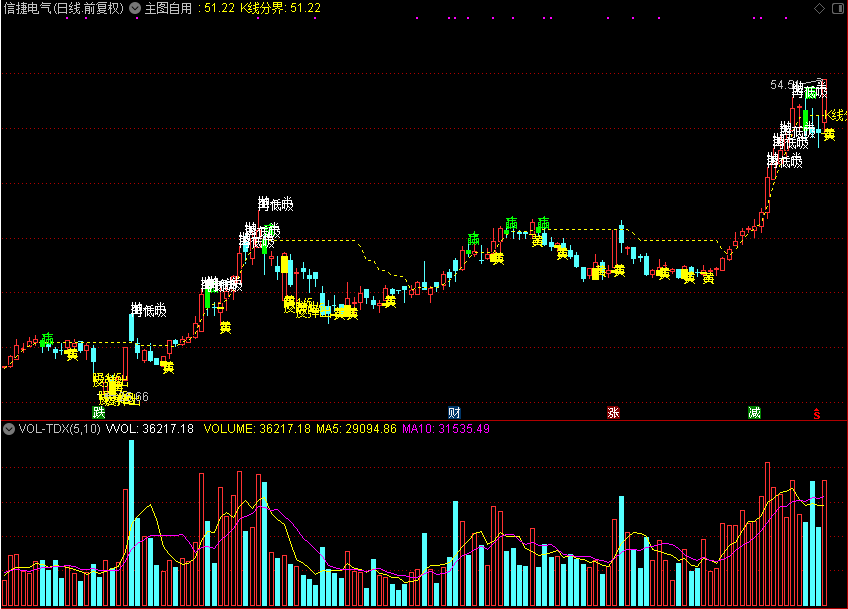Click the red S marker on timeline
Viewport: 848px width, 609px height.
click(817, 414)
